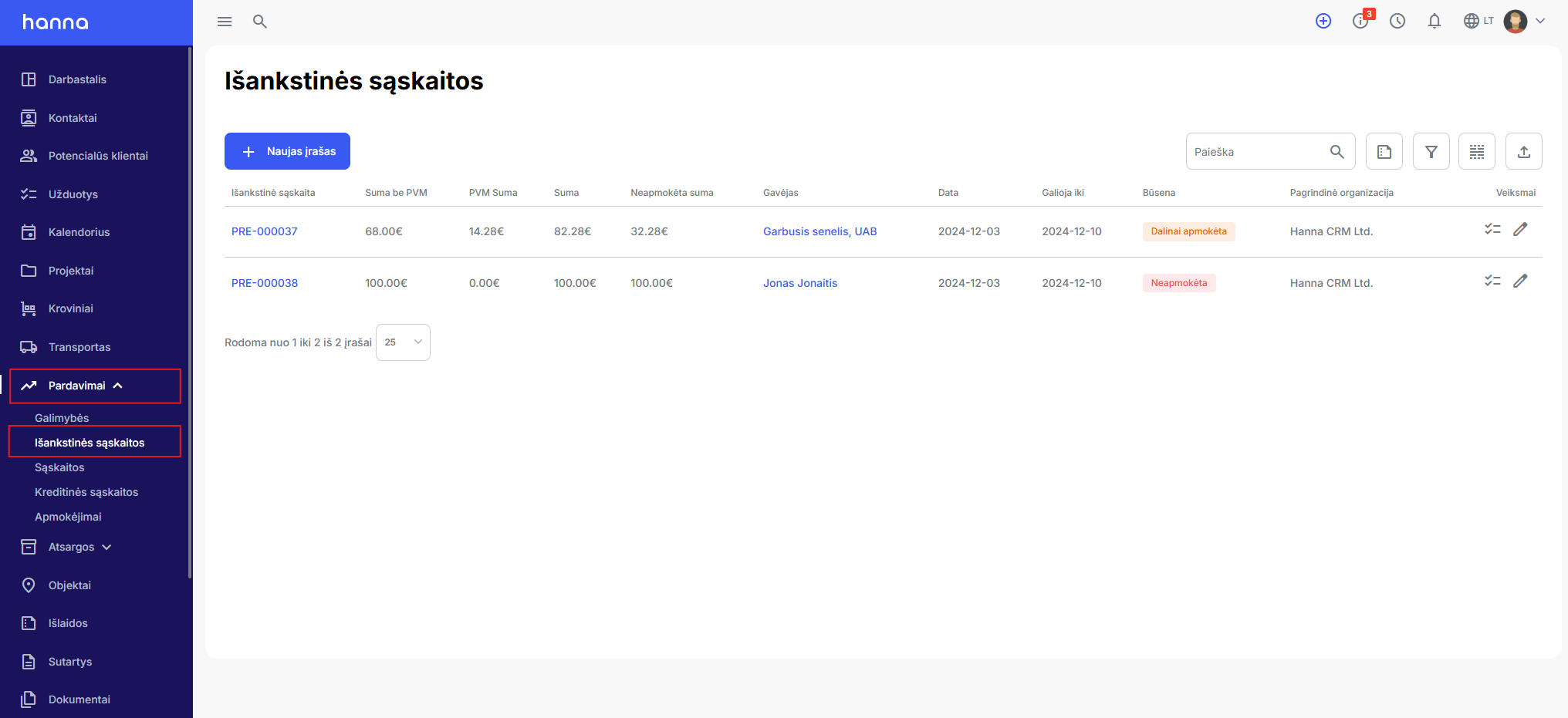Click the top bar search magnifier icon
1568x718 pixels.
tap(260, 22)
